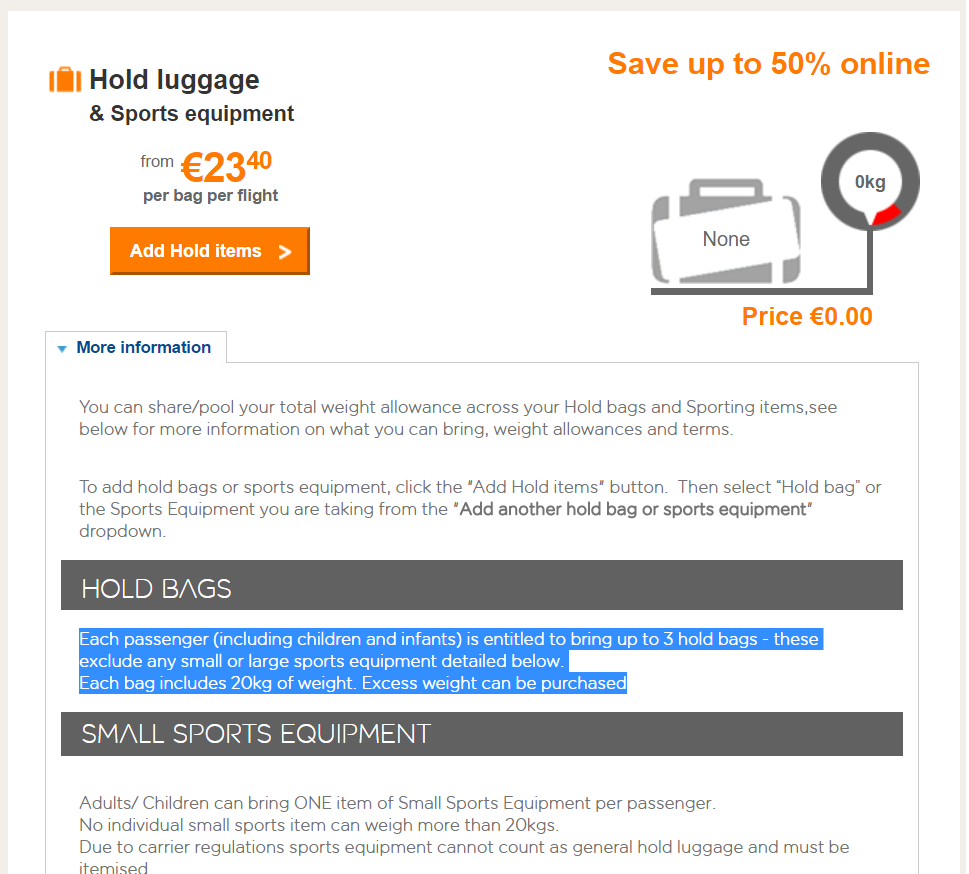Collapse the More information tab
Viewport: 969px width, 874px height.
135,347
